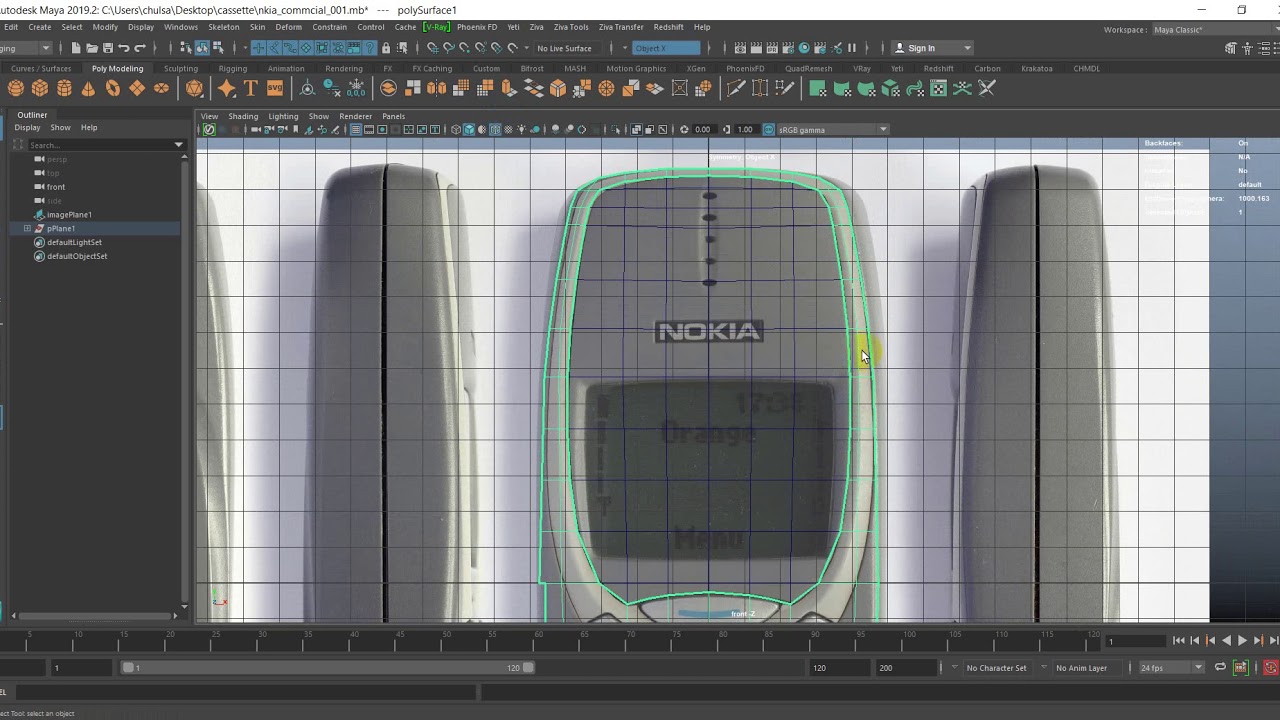Open the 24 fps frame rate dropdown

1171,667
